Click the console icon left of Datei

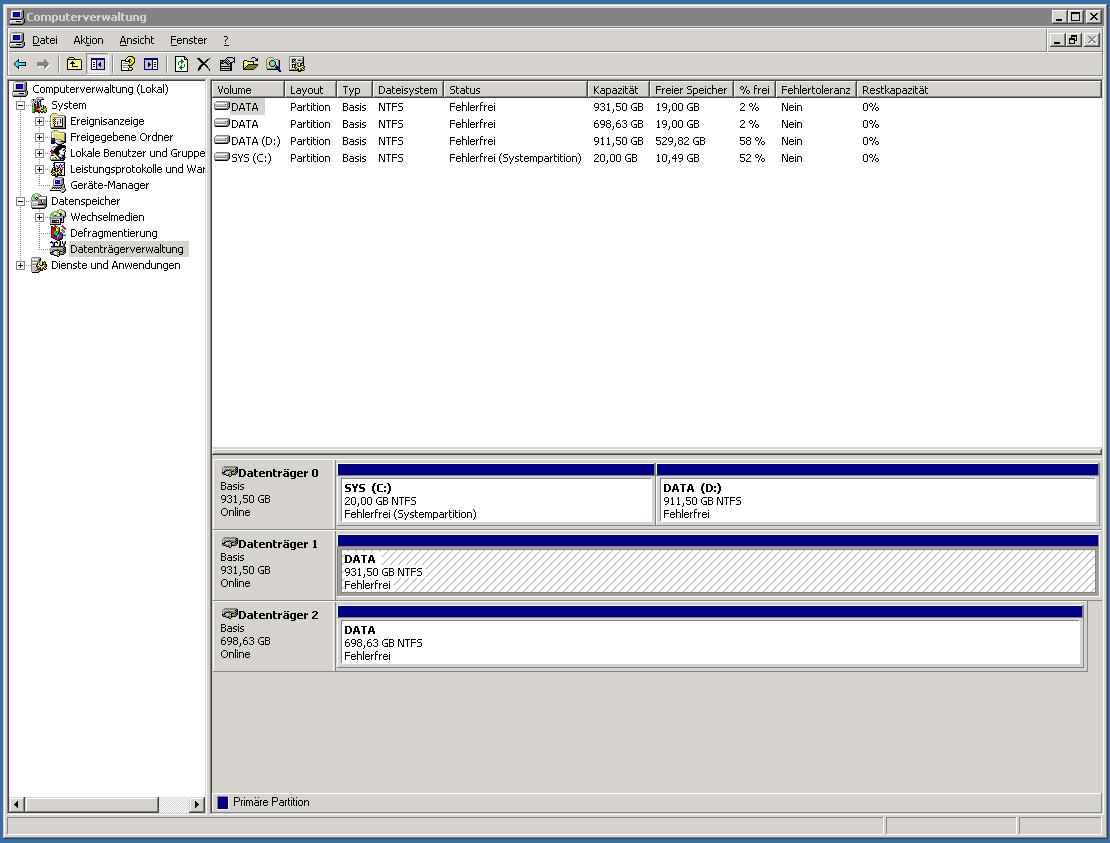[x=18, y=40]
